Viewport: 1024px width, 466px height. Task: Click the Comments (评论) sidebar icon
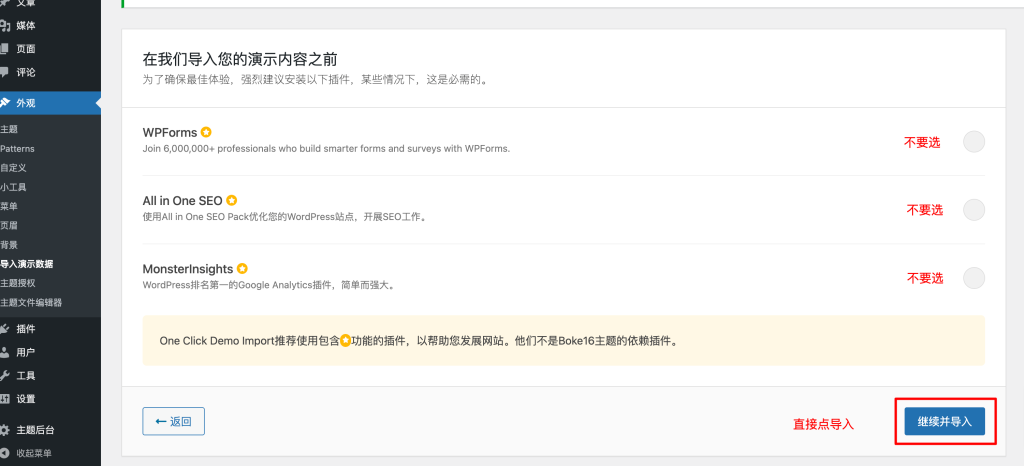pos(4,72)
